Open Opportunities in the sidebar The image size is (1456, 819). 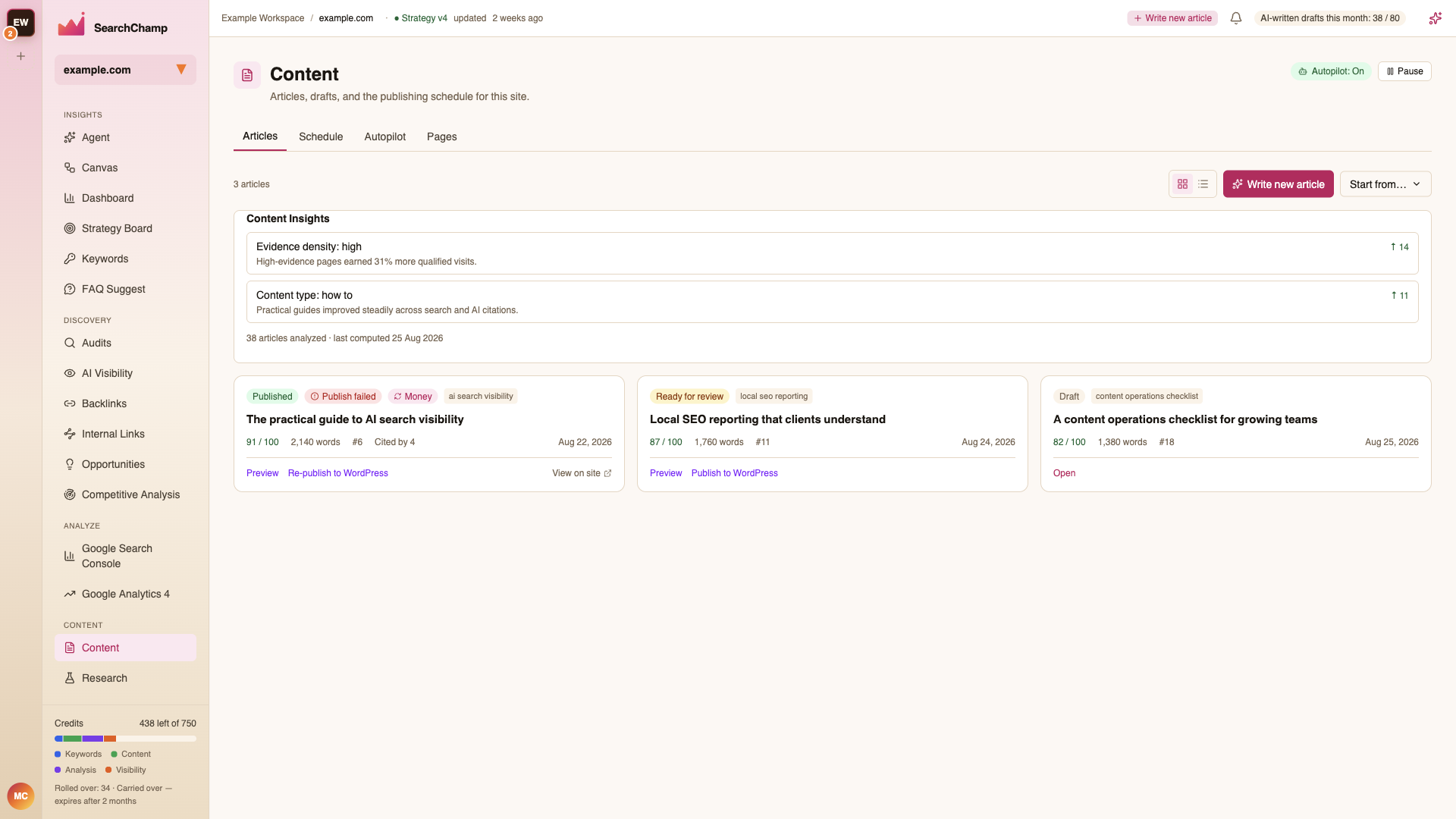click(125, 464)
